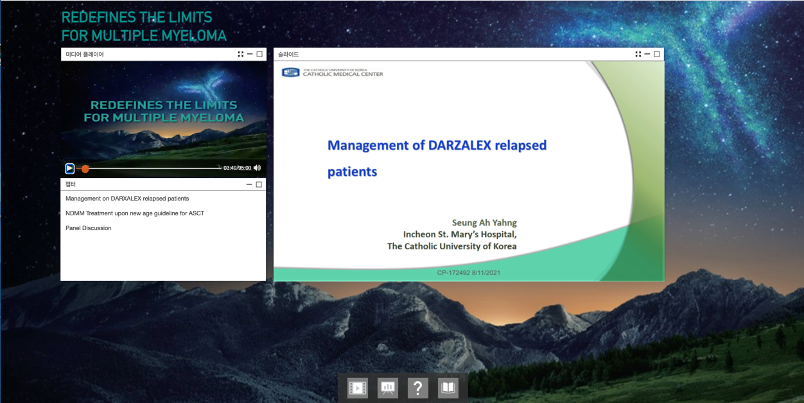Click the Catholic Medical Center logo
804x403 pixels.
tap(332, 72)
